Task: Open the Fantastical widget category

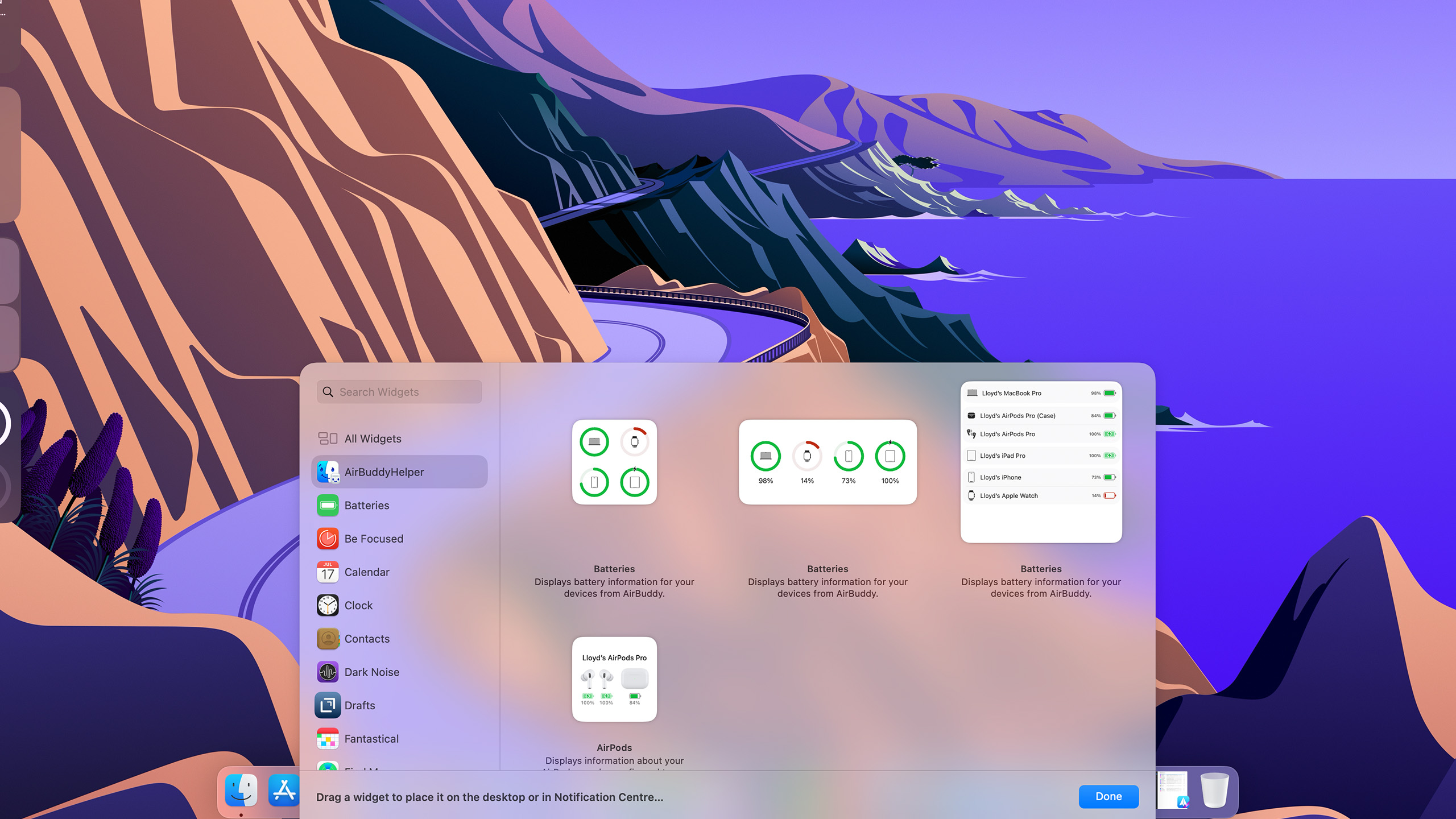Action: pos(399,739)
